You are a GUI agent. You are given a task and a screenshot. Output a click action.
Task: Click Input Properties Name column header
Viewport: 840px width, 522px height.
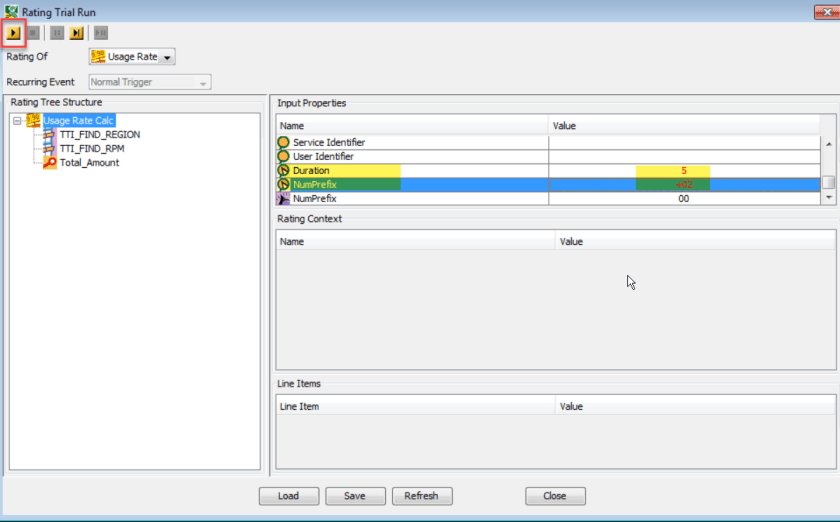pos(412,126)
